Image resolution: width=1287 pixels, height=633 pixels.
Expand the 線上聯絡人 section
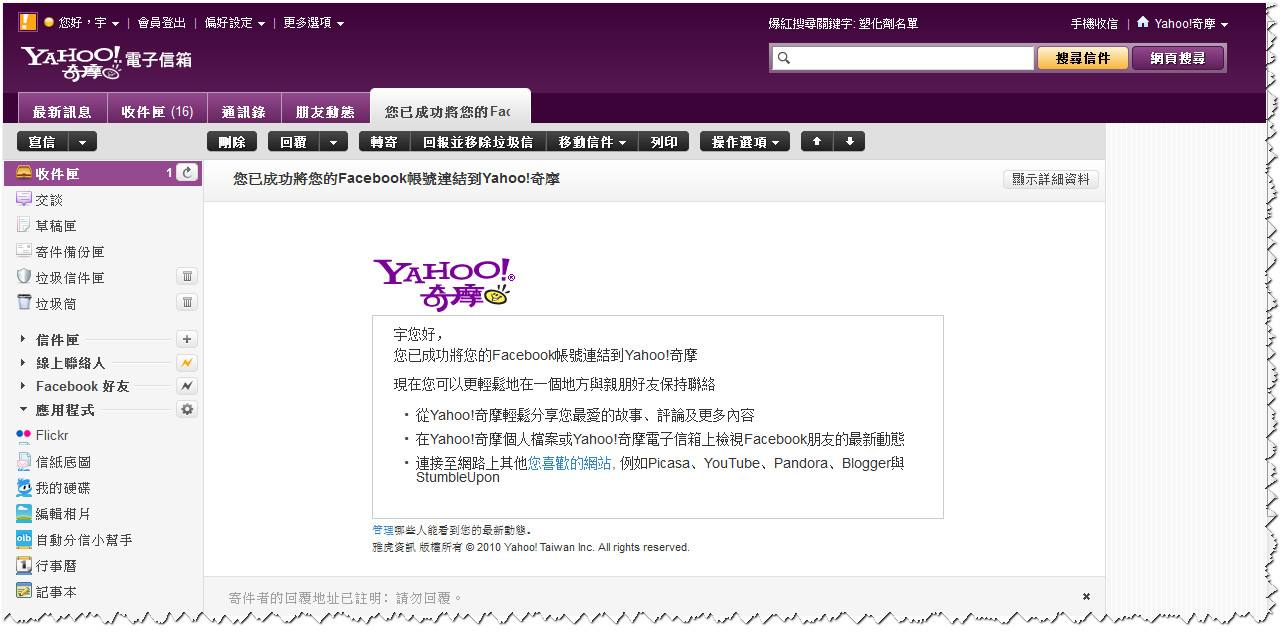point(24,363)
